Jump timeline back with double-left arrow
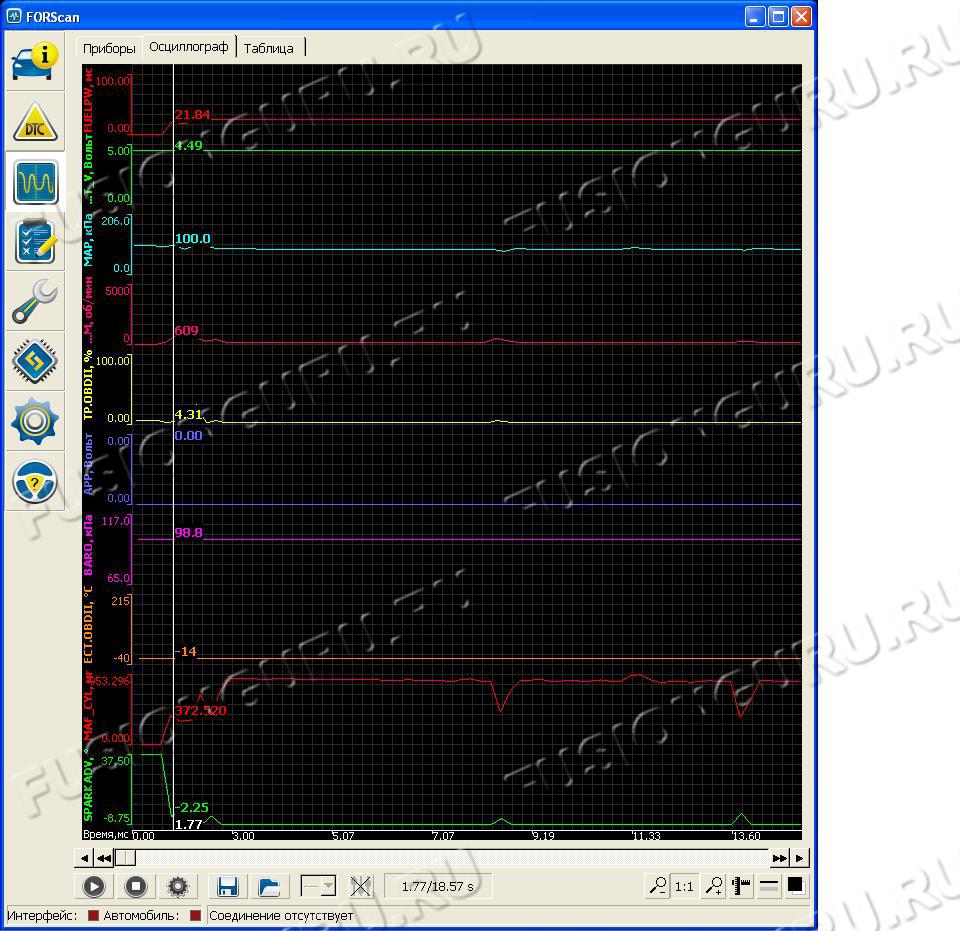Screen dimensions: 960x931 pos(104,858)
